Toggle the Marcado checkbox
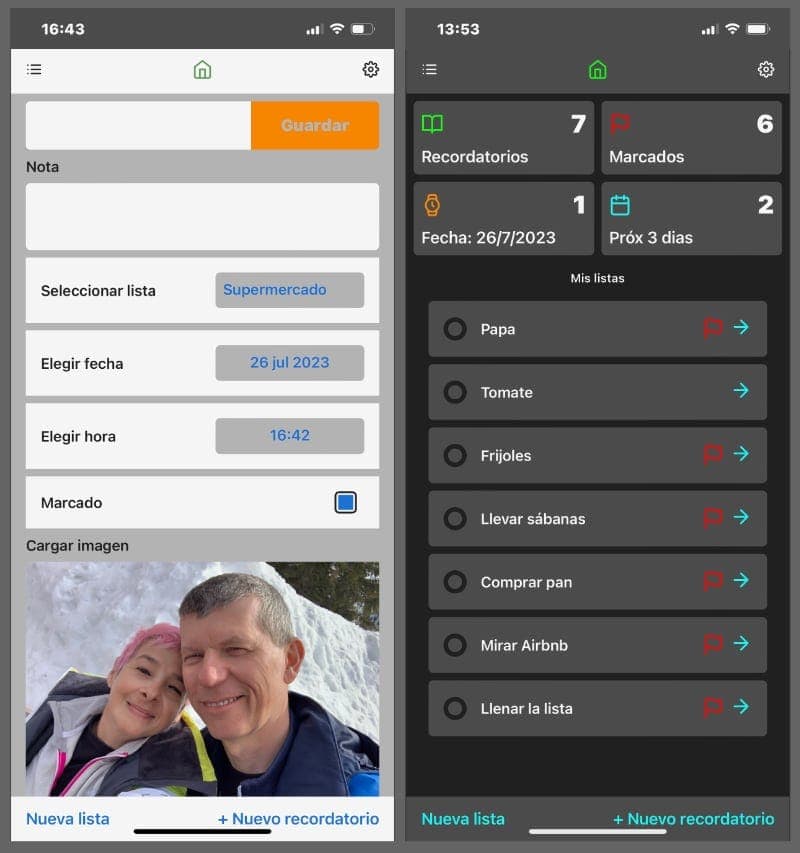The image size is (800, 853). tap(345, 503)
